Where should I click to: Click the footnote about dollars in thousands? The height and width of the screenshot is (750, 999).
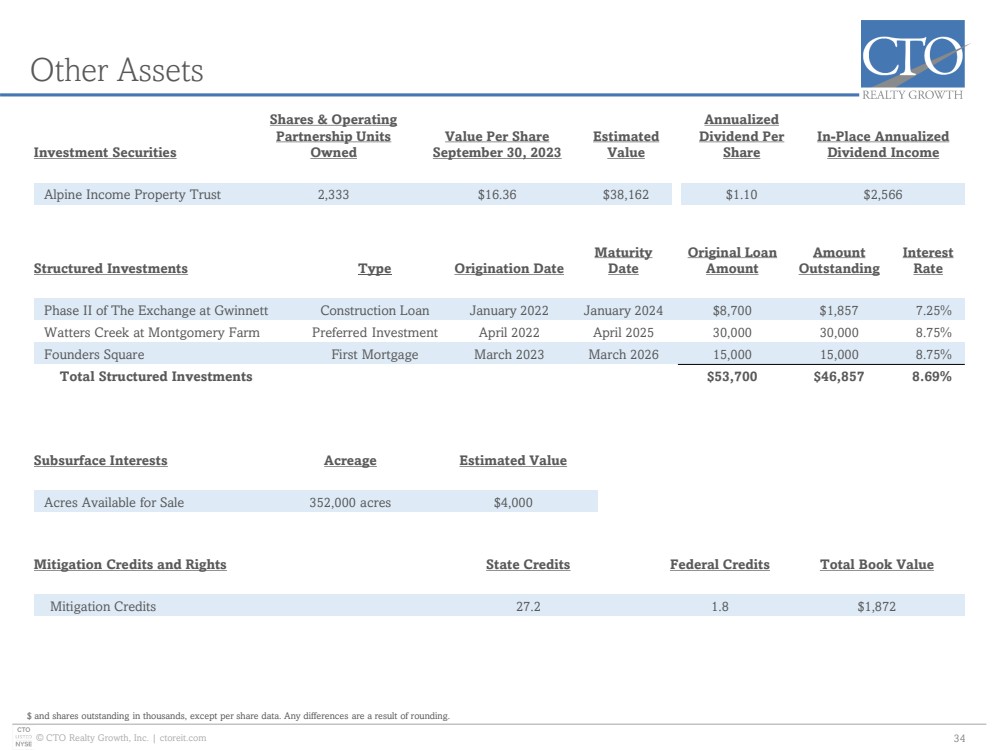click(238, 716)
